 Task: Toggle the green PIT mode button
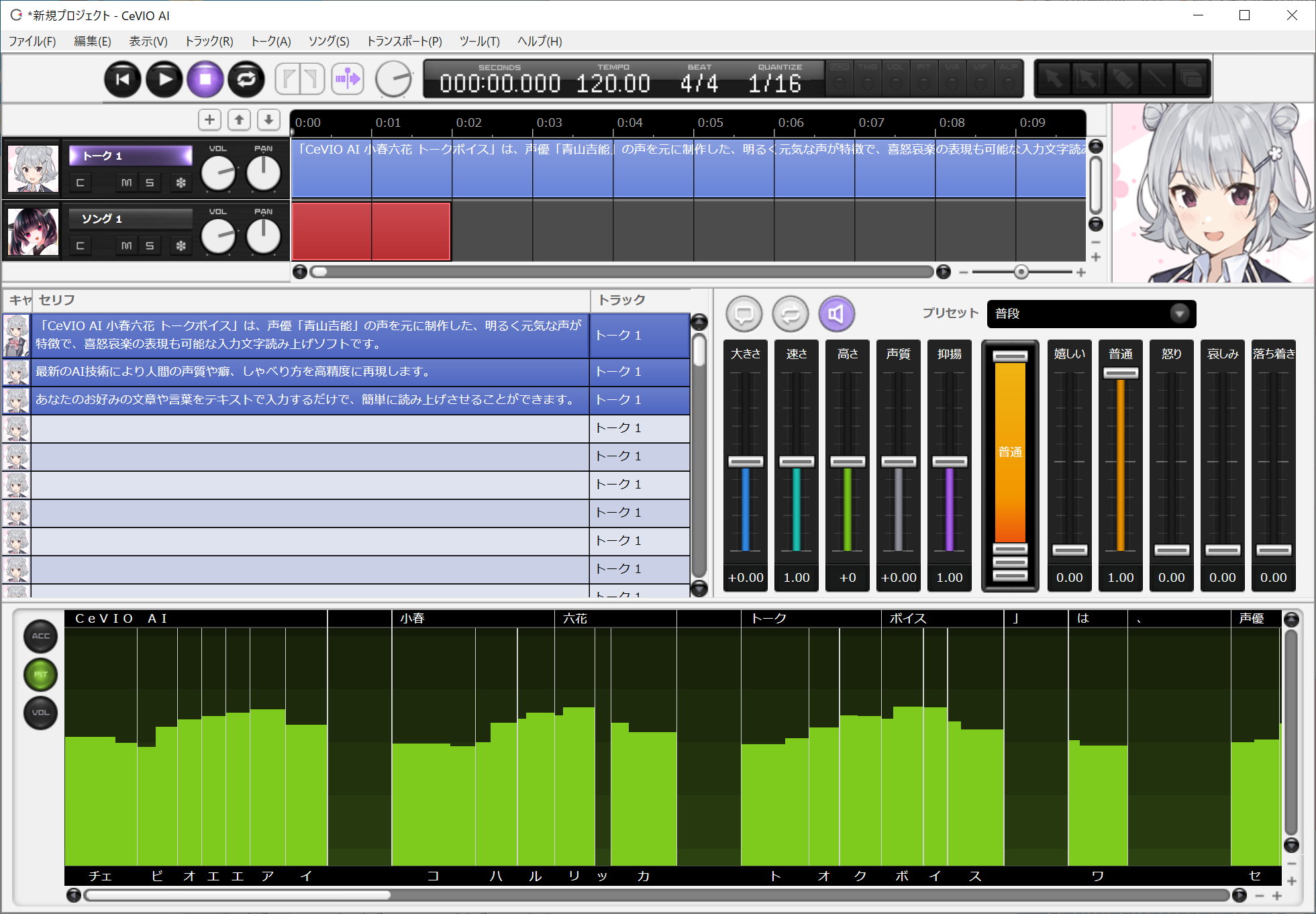click(x=41, y=674)
